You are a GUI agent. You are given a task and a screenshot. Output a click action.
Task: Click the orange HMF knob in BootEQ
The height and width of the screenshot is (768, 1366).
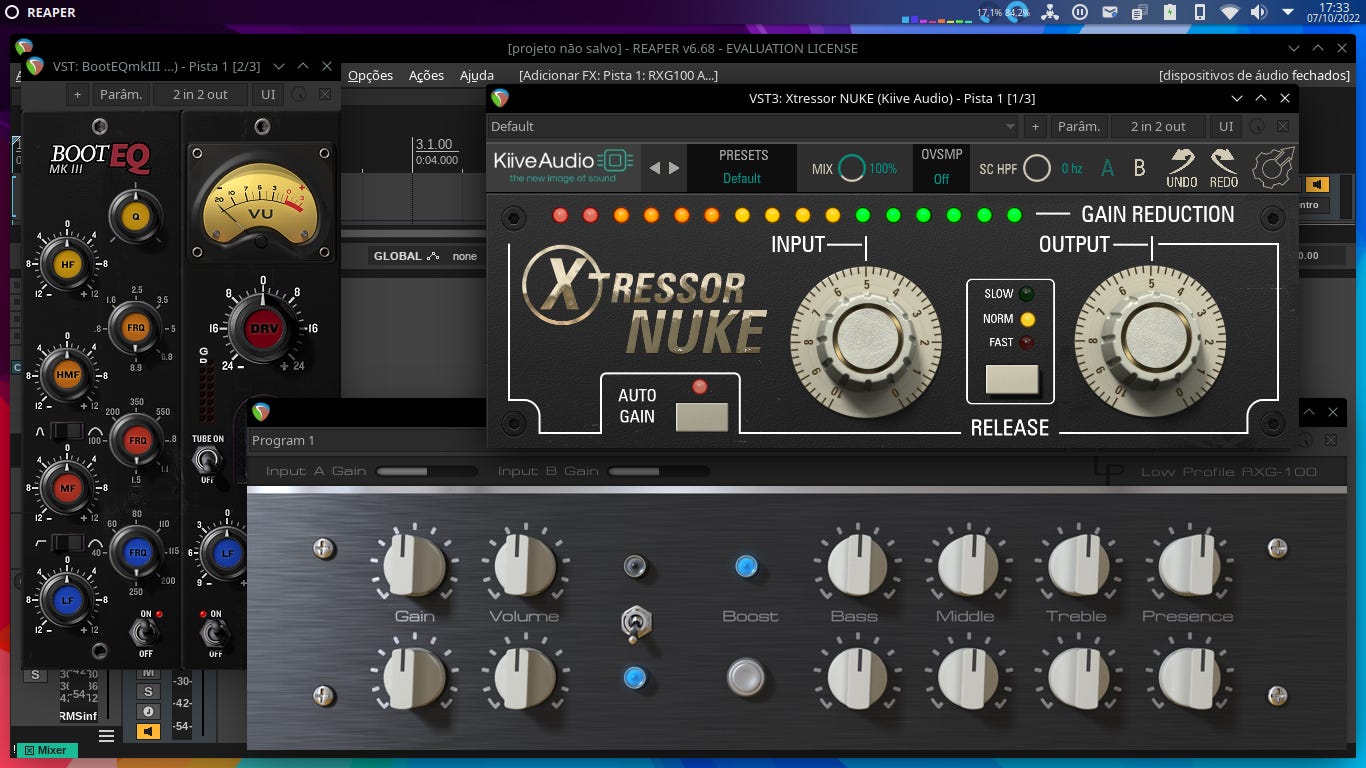[67, 375]
